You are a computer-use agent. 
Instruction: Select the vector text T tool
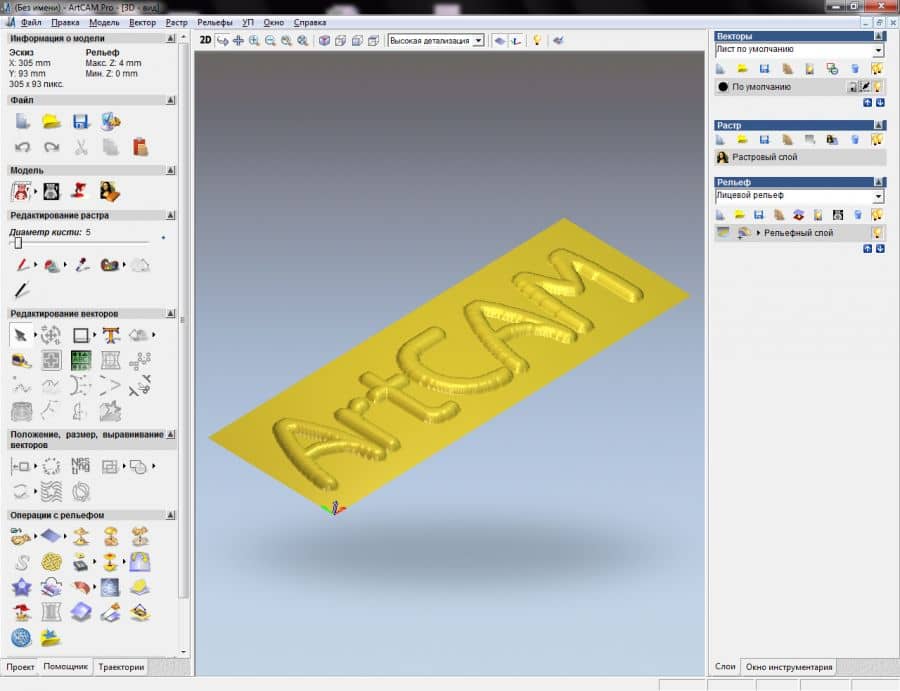click(x=111, y=335)
